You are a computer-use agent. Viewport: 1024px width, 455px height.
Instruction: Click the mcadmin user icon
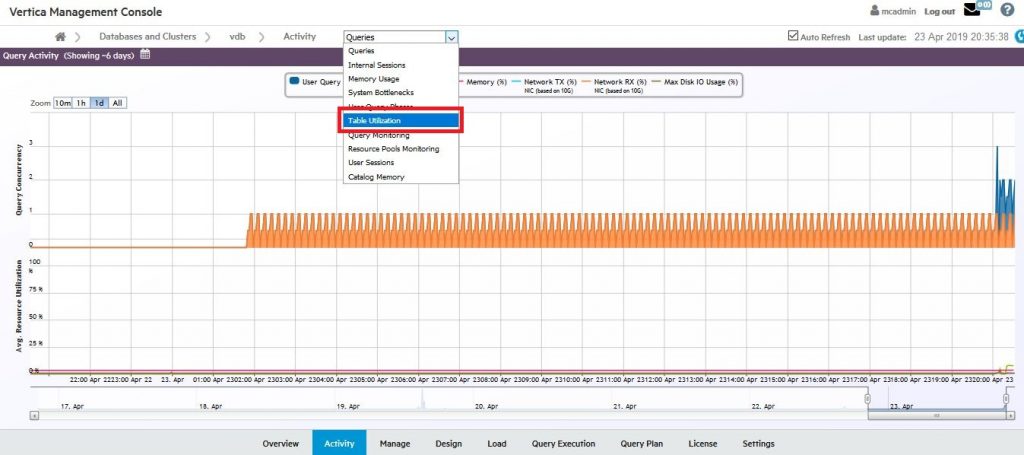(x=875, y=12)
